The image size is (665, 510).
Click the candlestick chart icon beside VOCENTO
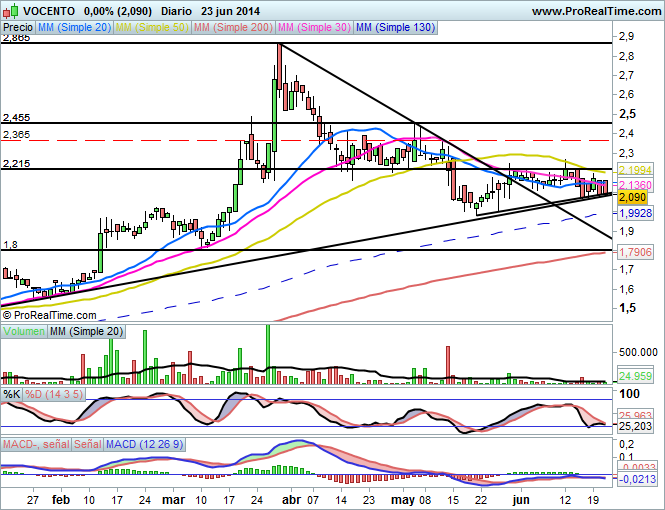coord(10,10)
